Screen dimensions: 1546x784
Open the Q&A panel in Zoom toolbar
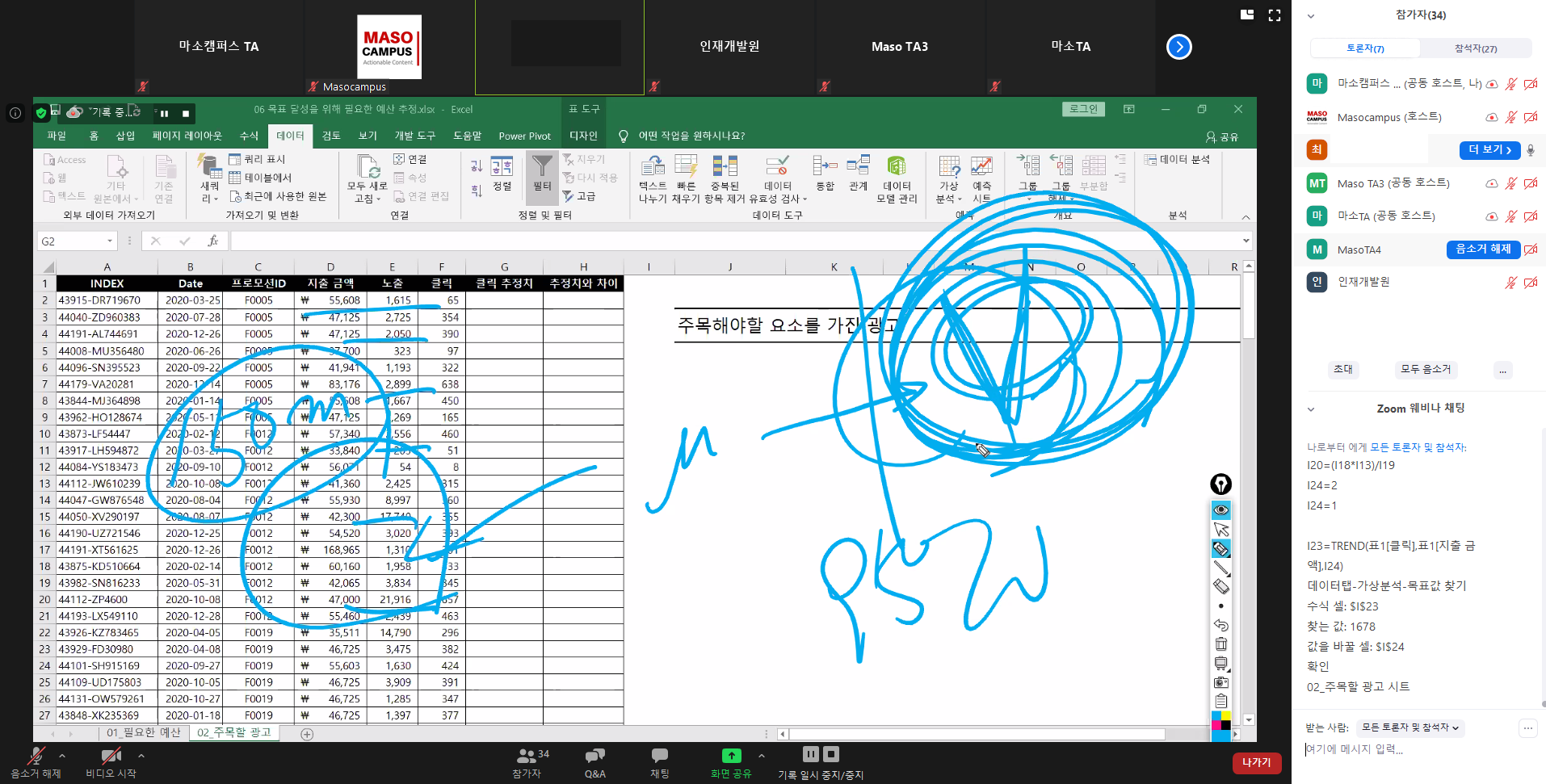point(594,762)
